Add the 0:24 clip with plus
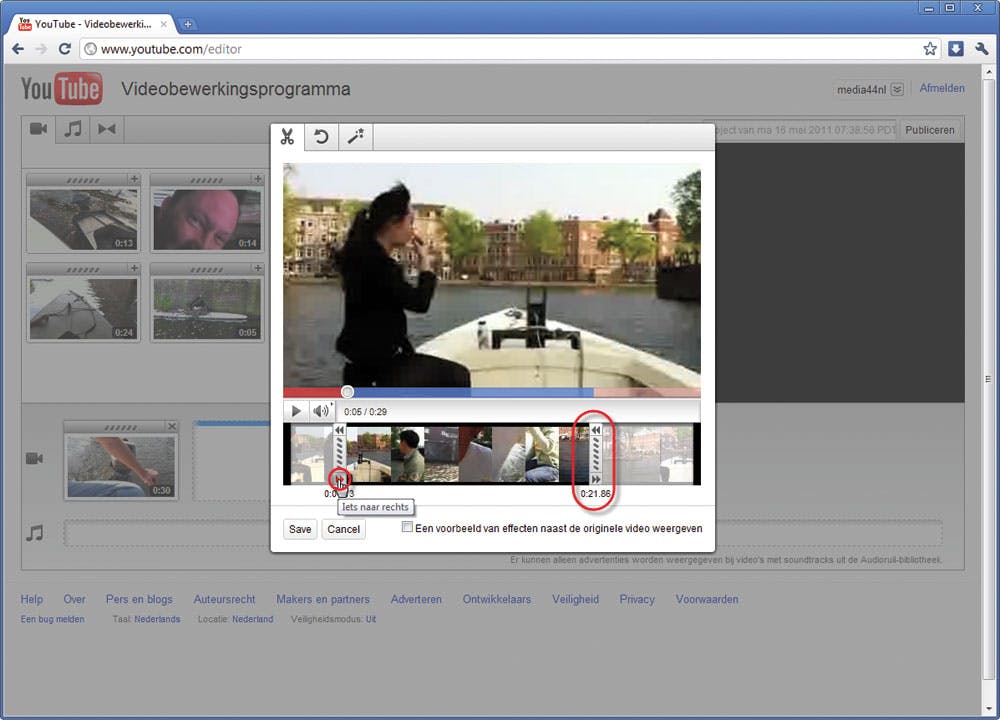The height and width of the screenshot is (720, 1000). tap(134, 268)
